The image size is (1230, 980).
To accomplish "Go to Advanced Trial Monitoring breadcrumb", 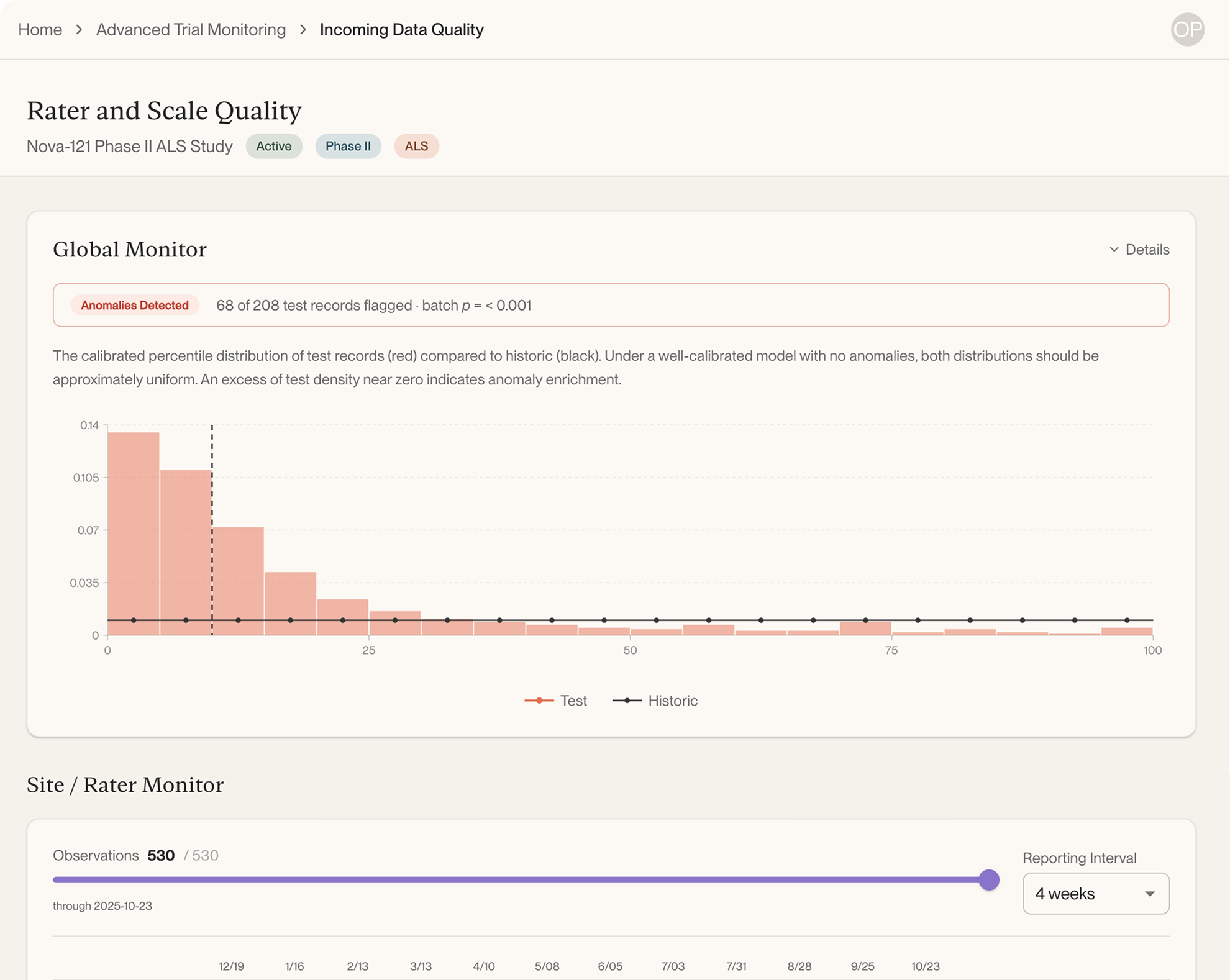I will pyautogui.click(x=191, y=29).
